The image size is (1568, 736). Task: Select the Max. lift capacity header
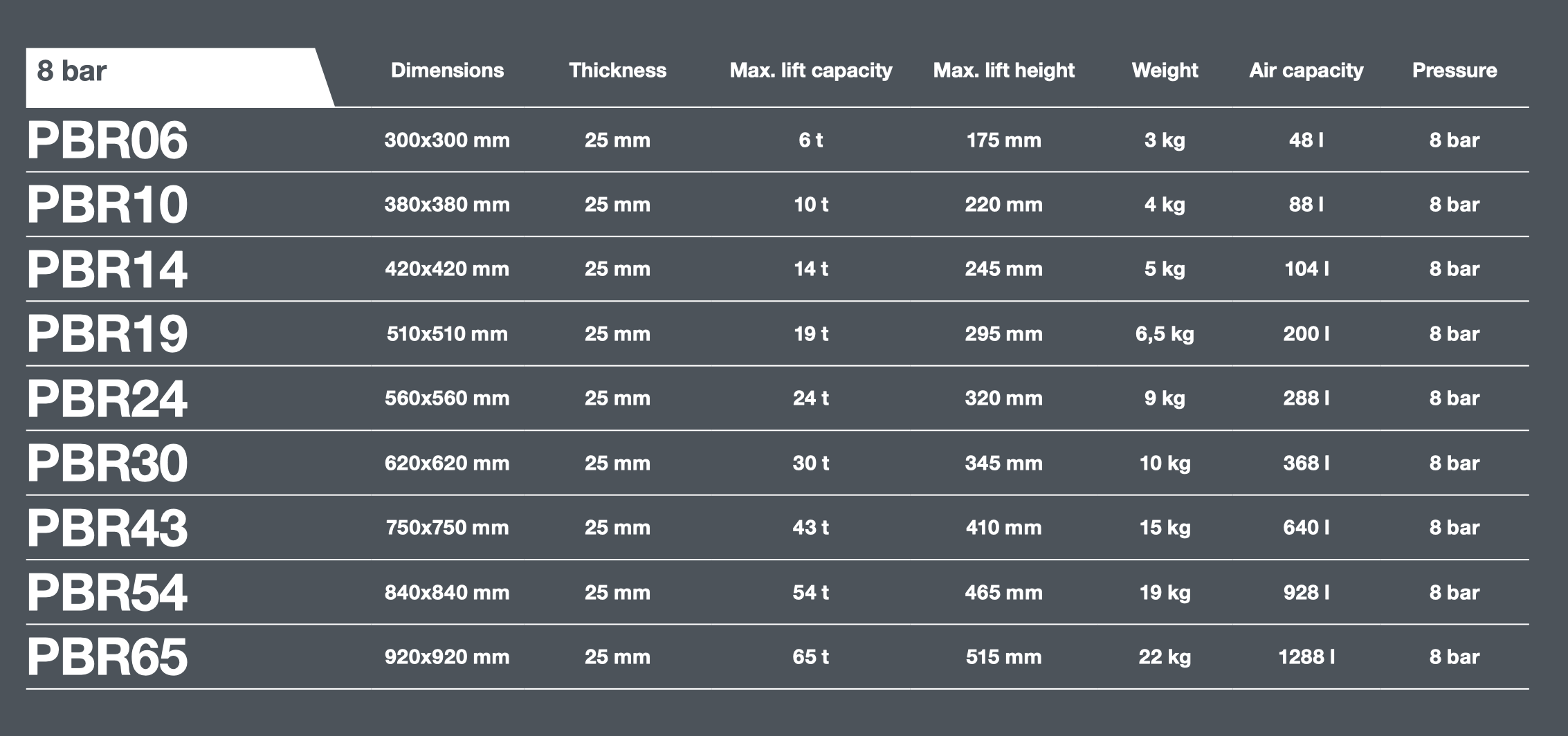tap(811, 71)
